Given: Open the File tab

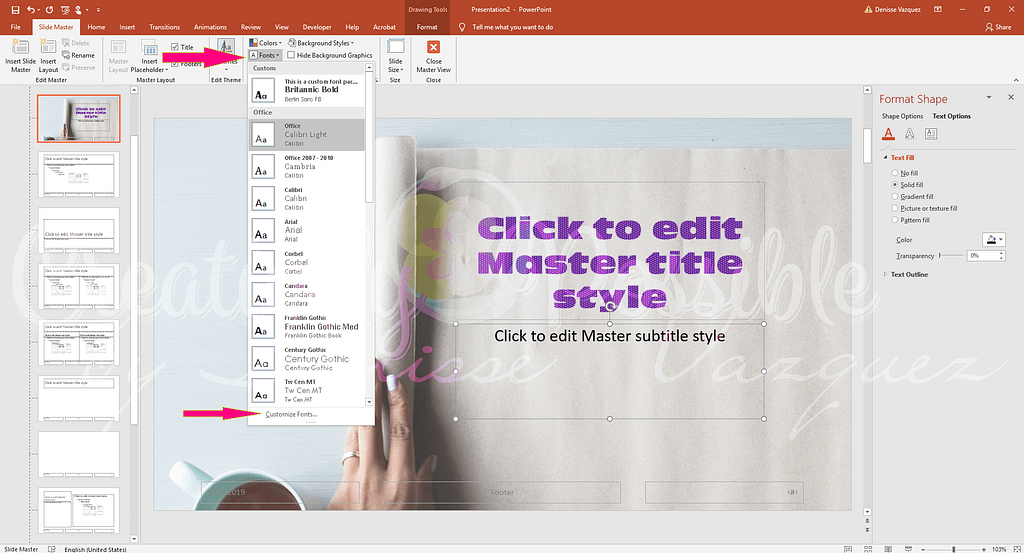Looking at the screenshot, I should tap(16, 27).
